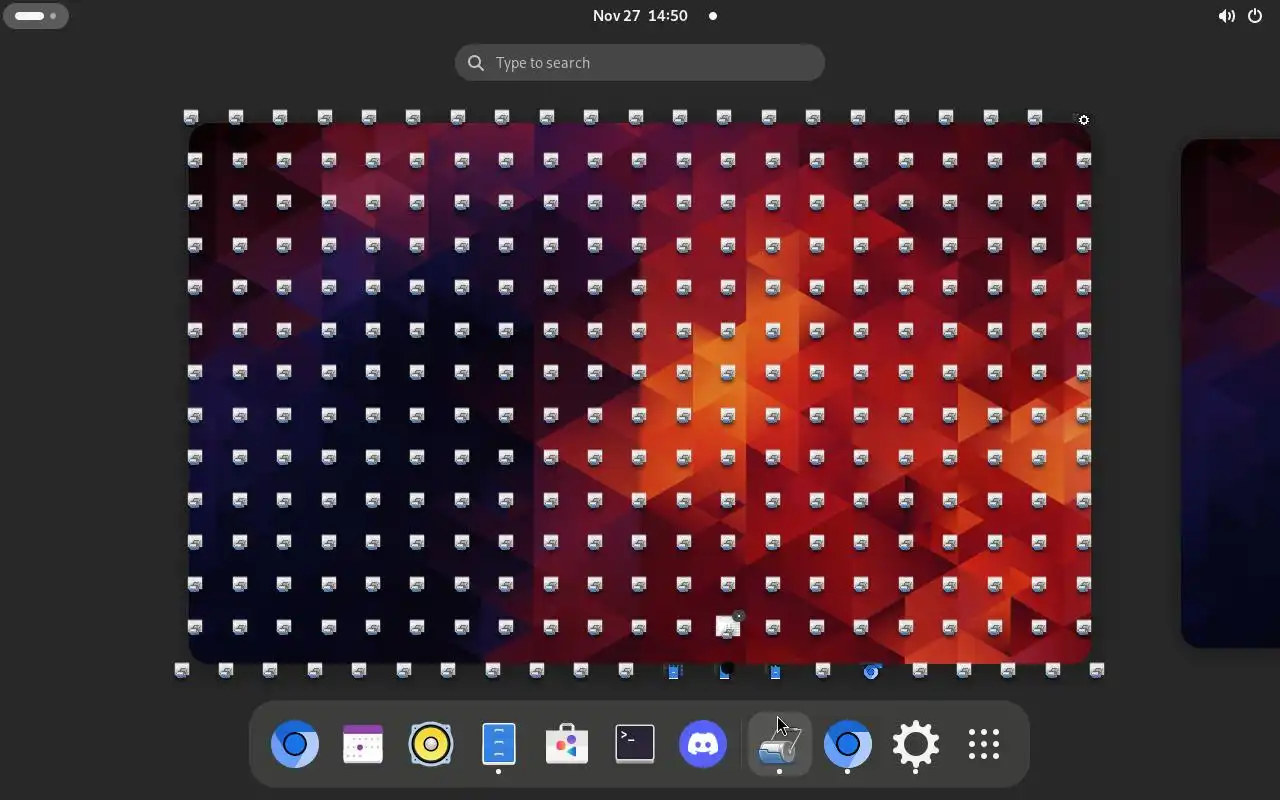
Task: Launch the Calendar app from the dock
Action: point(363,744)
